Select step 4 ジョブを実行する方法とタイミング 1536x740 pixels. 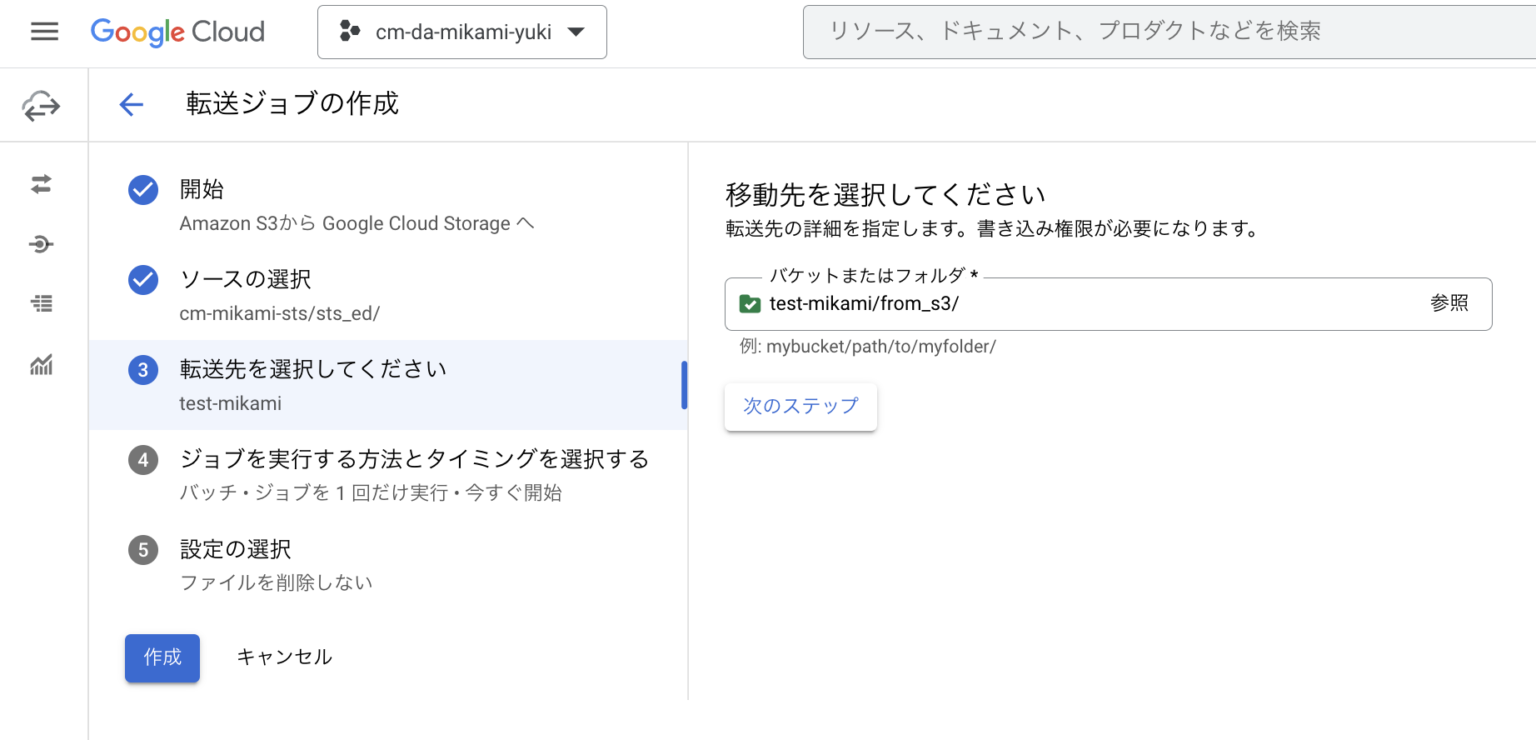(143, 459)
